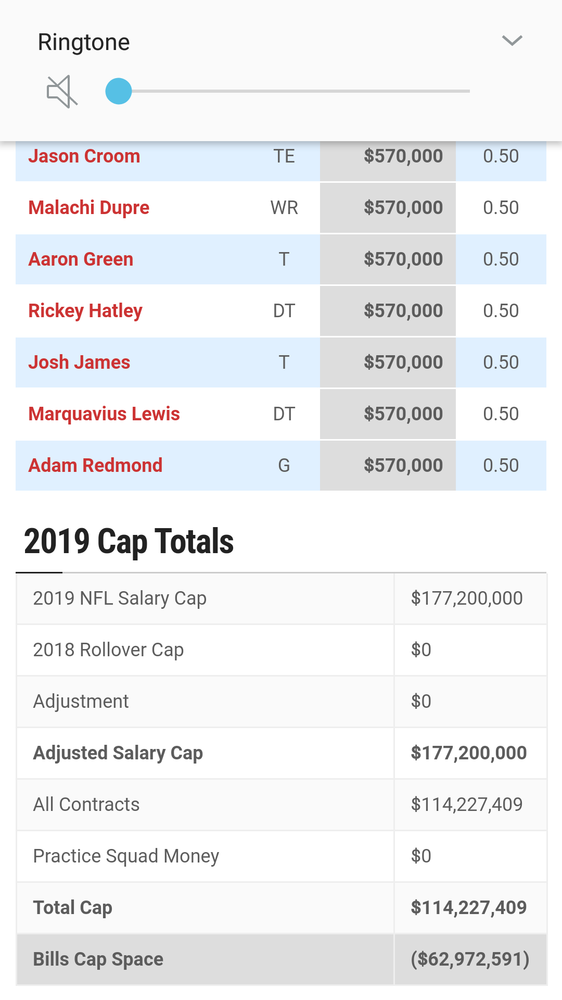This screenshot has height=1000, width=562.
Task: Click the middle of the ringtone slider track
Action: coord(288,91)
